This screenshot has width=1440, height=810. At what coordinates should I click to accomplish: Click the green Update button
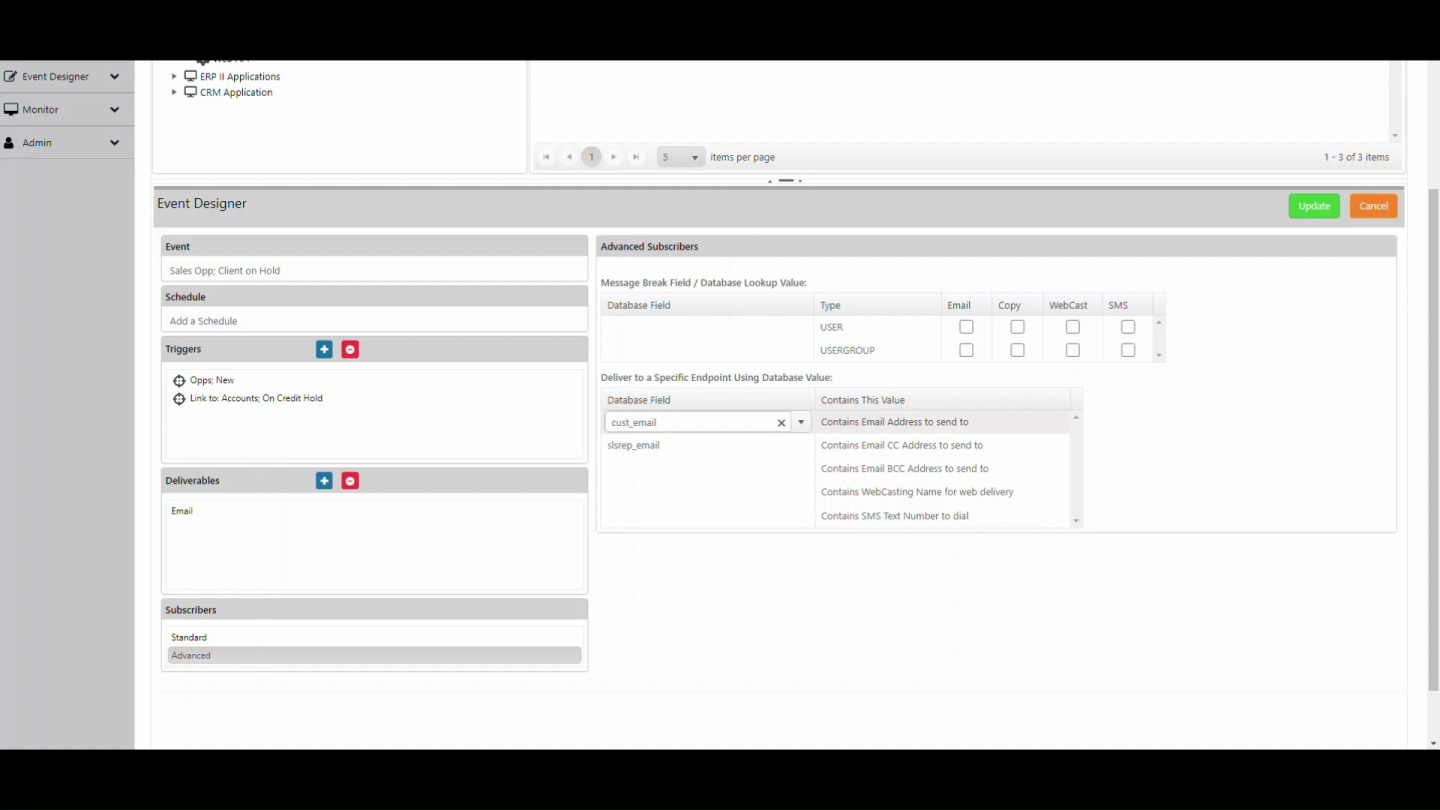coord(1314,206)
